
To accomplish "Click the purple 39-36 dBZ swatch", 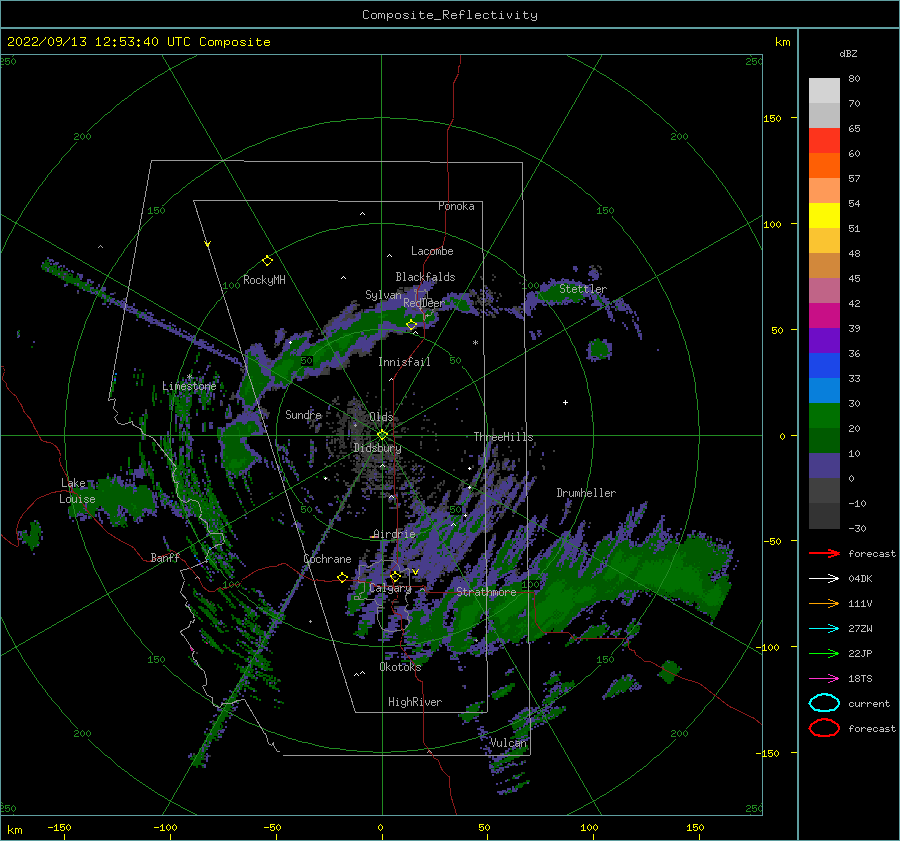I will [824, 340].
